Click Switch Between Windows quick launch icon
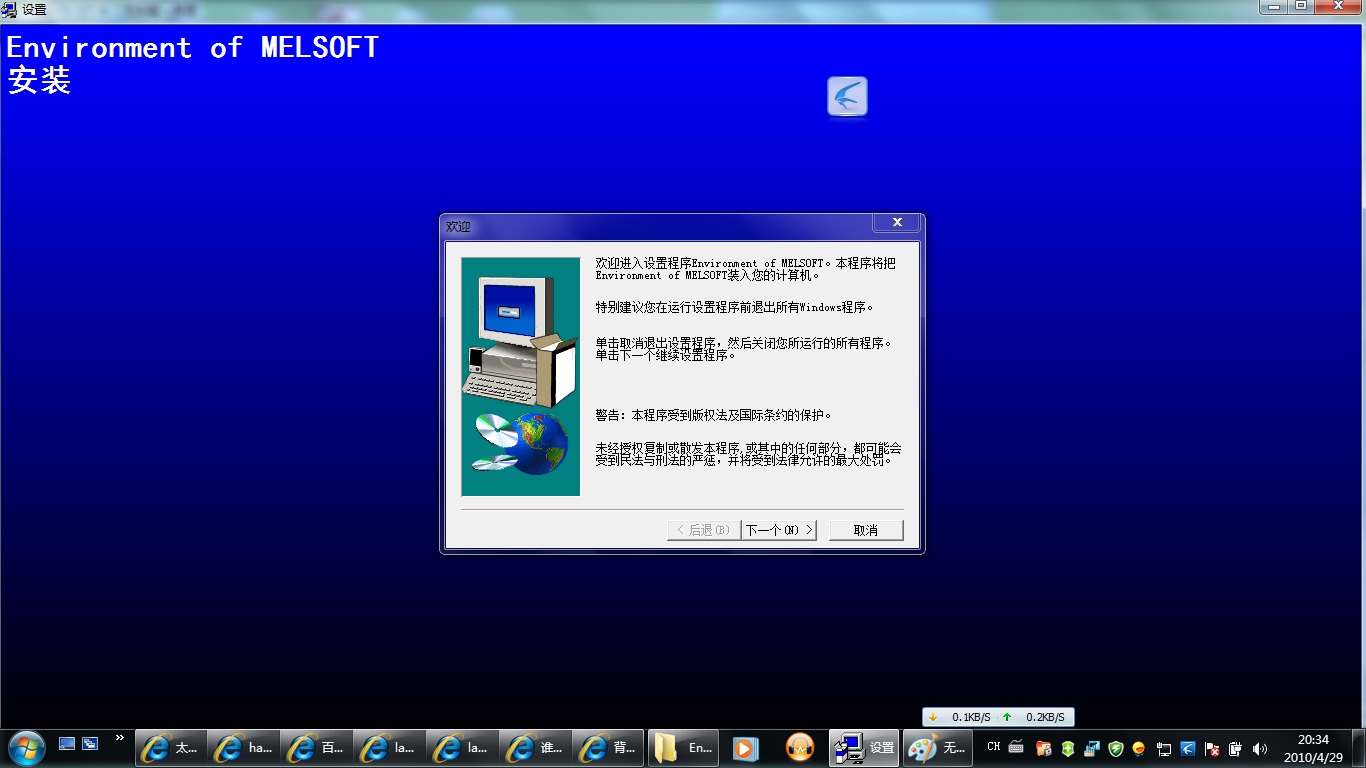The height and width of the screenshot is (768, 1366). (90, 743)
